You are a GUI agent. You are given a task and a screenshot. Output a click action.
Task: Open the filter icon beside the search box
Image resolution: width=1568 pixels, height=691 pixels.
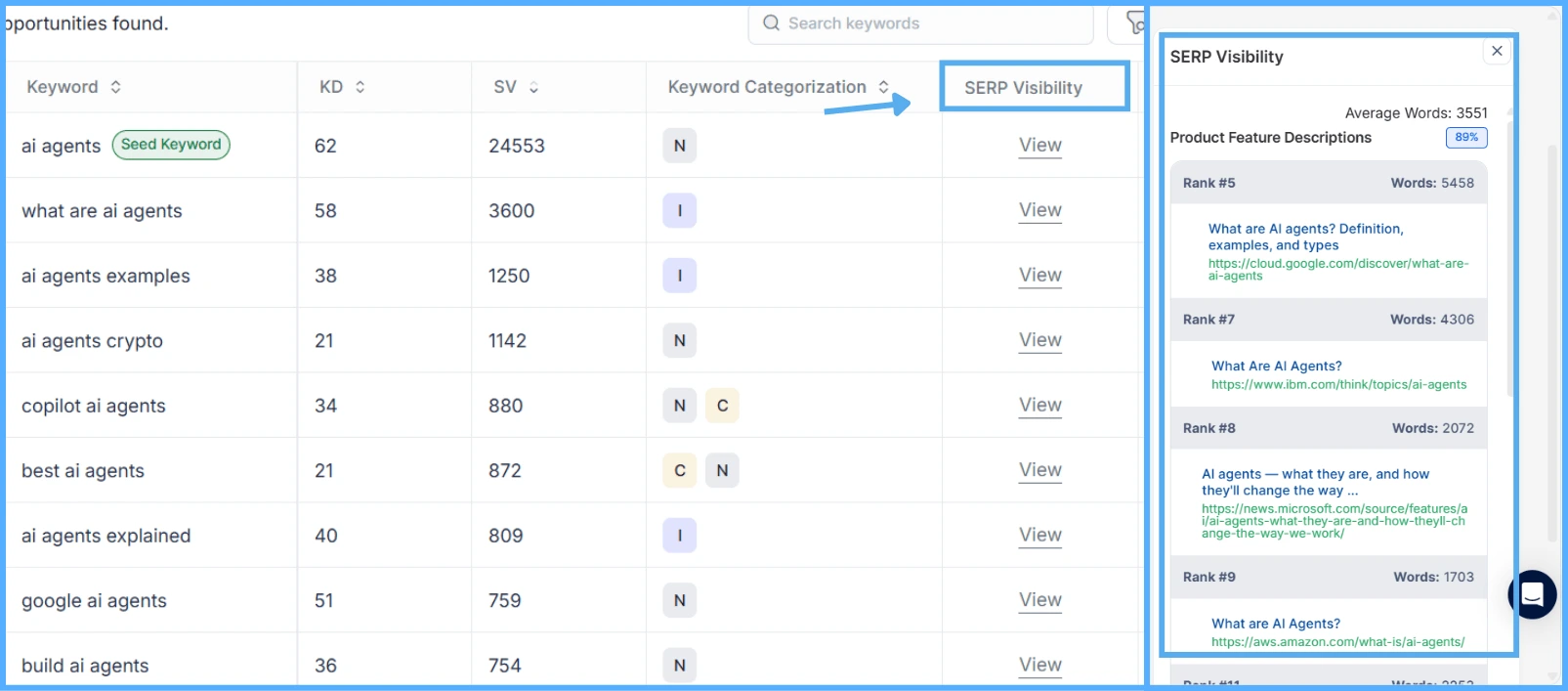coord(1132,22)
